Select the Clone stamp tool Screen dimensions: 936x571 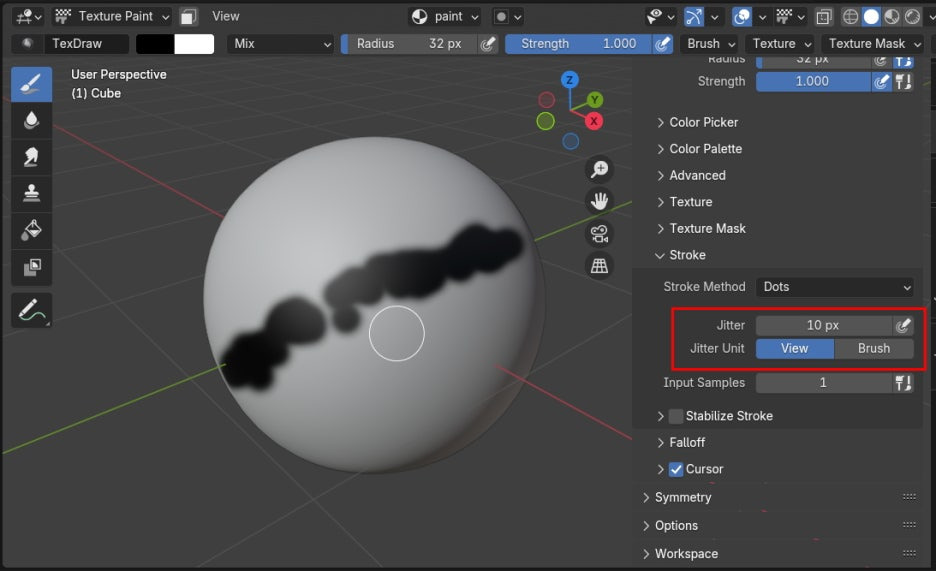coord(31,193)
